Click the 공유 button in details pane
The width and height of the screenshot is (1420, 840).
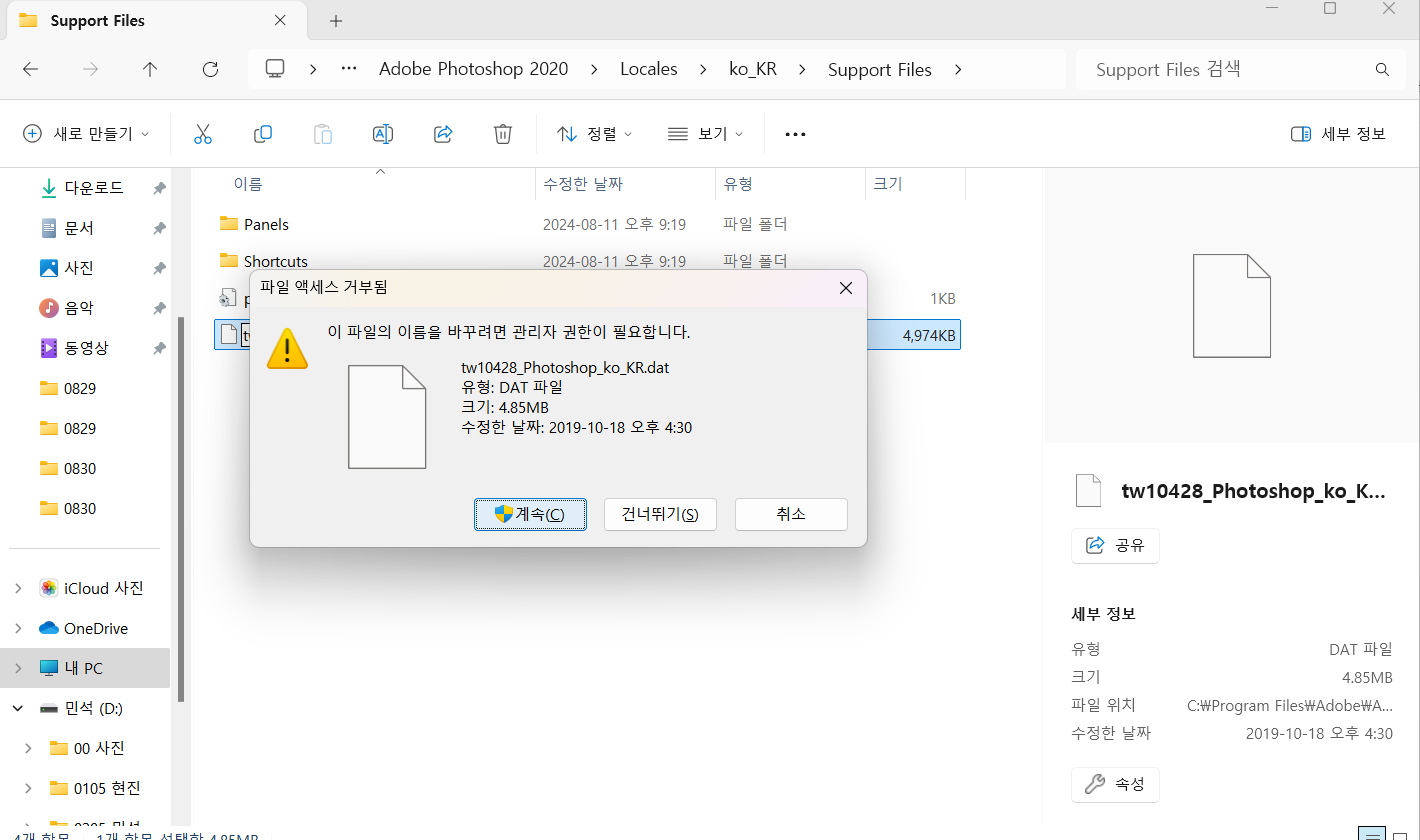[1115, 545]
